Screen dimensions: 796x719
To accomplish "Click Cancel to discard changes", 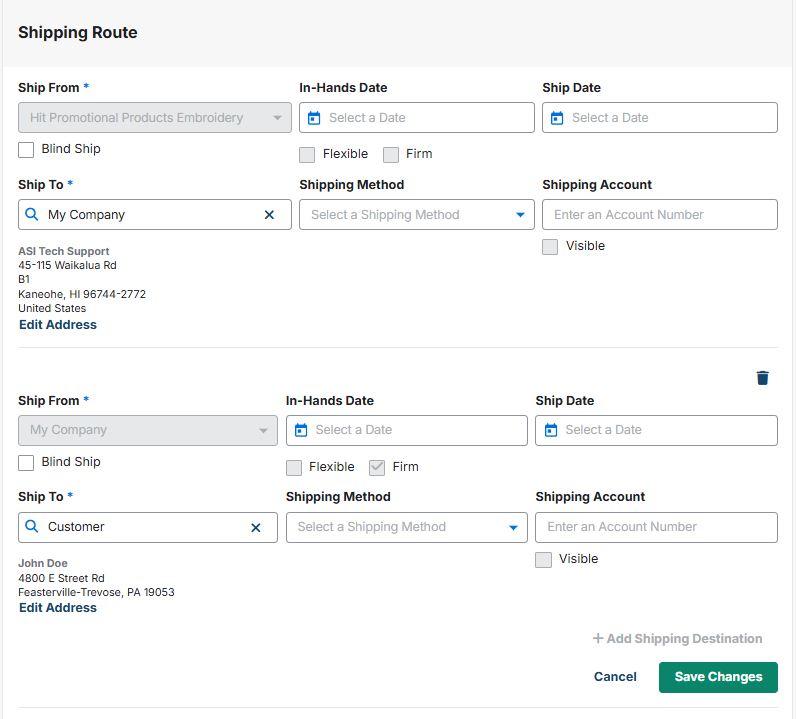I will (x=615, y=677).
